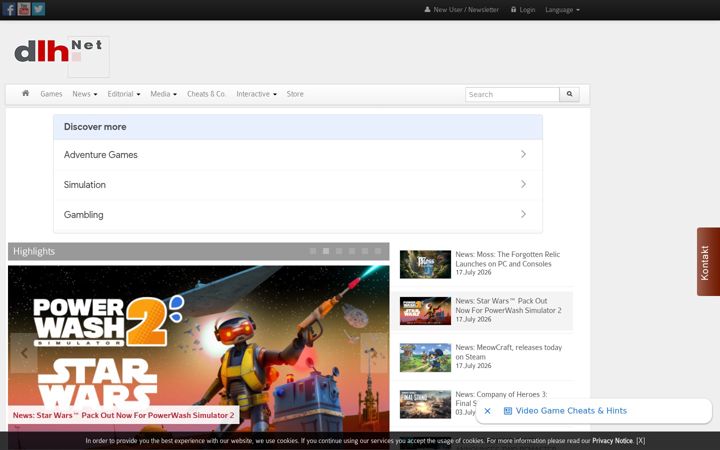
Task: Close the Video Game Cheats popup
Action: 488,411
